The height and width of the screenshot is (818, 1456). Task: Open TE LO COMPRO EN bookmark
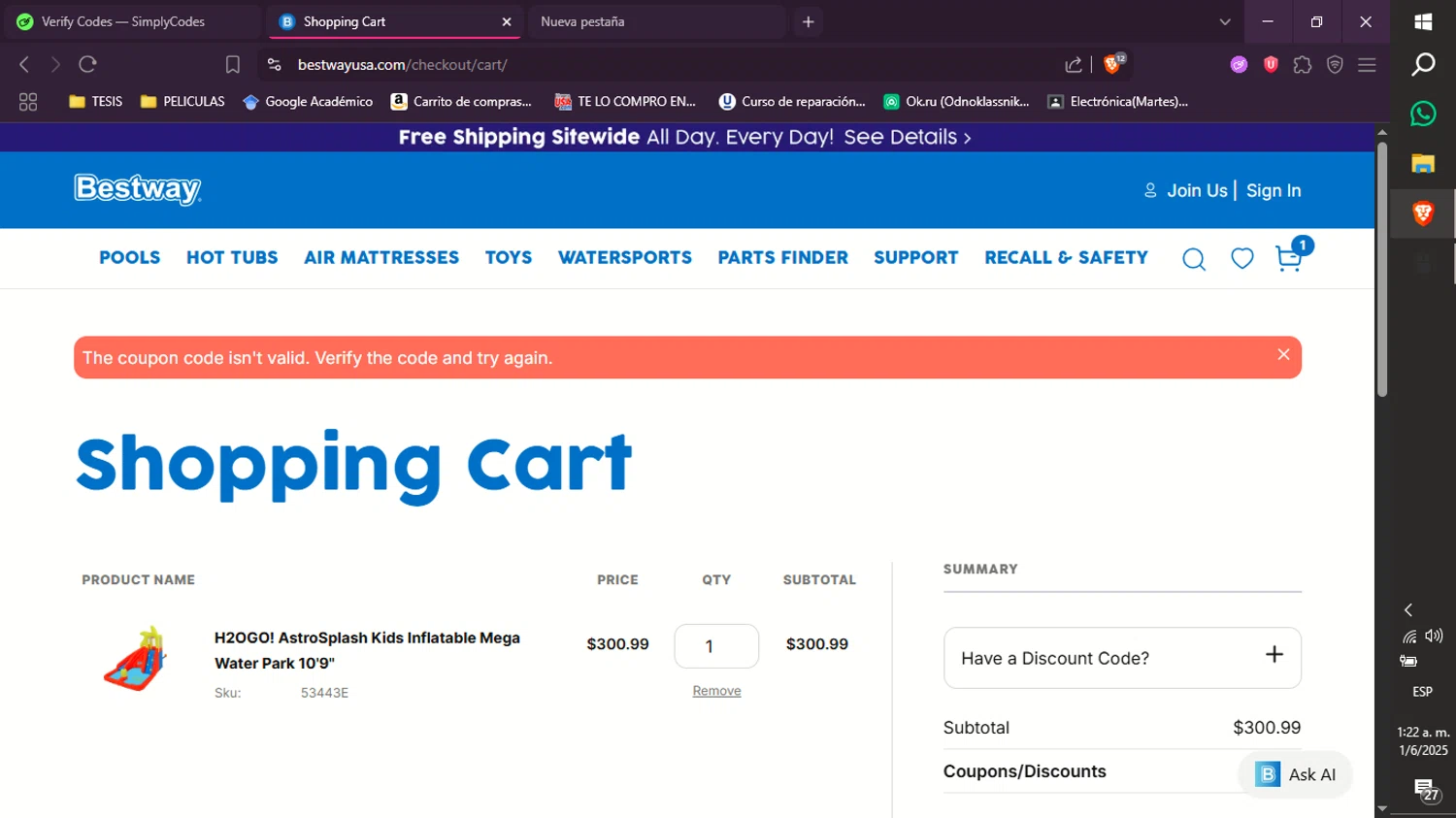tap(625, 101)
